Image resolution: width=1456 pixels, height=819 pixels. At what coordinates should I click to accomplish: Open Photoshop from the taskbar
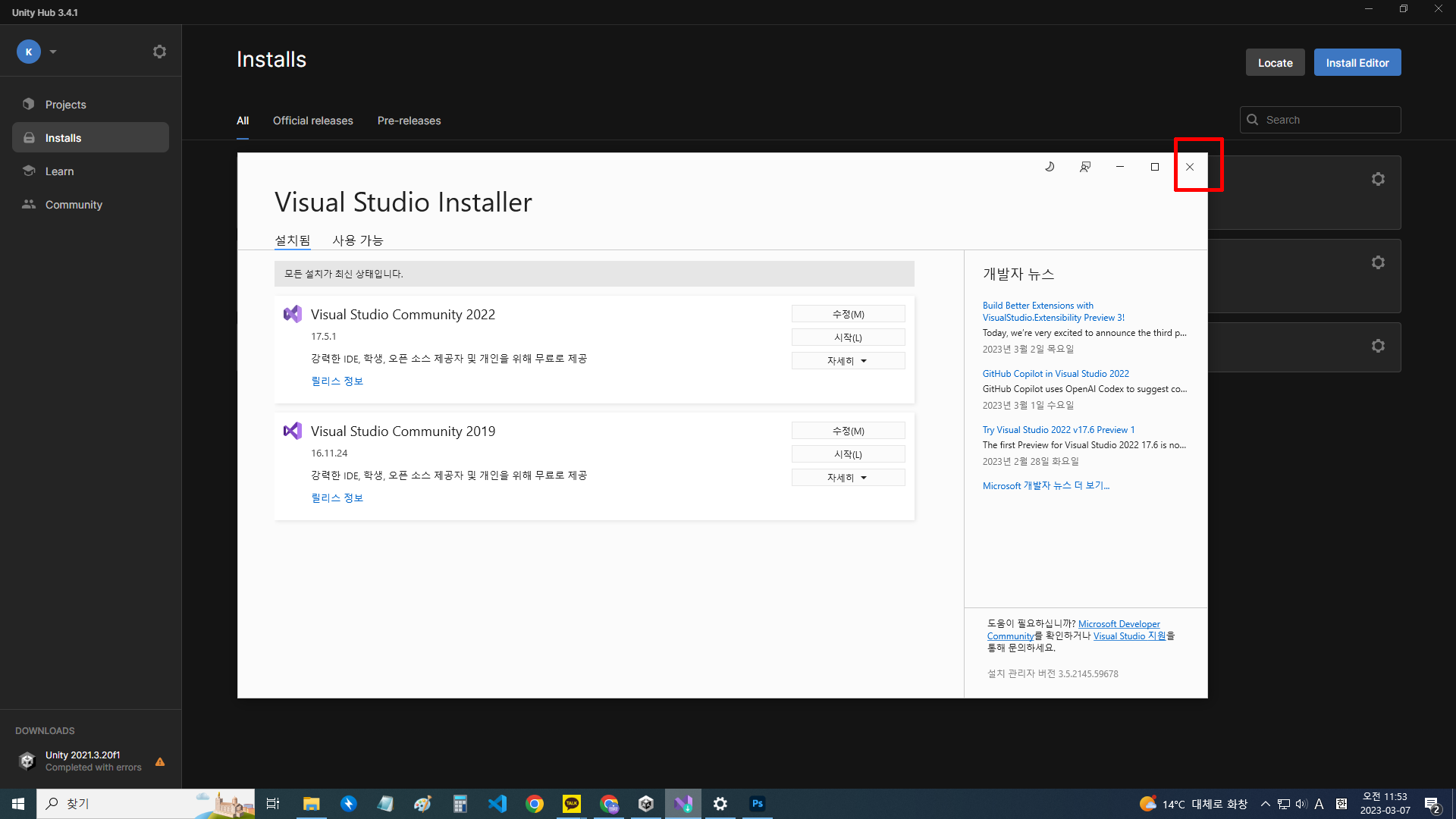tap(757, 804)
